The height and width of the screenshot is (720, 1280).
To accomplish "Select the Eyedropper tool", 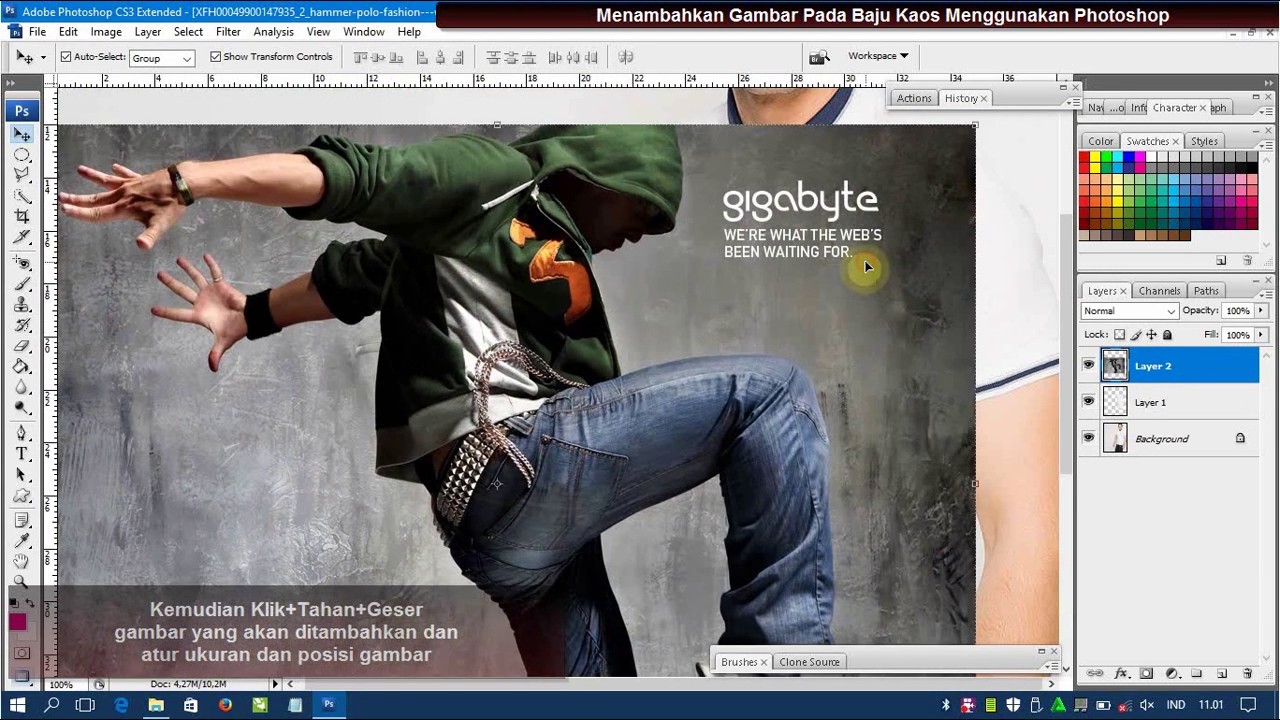I will (22, 541).
